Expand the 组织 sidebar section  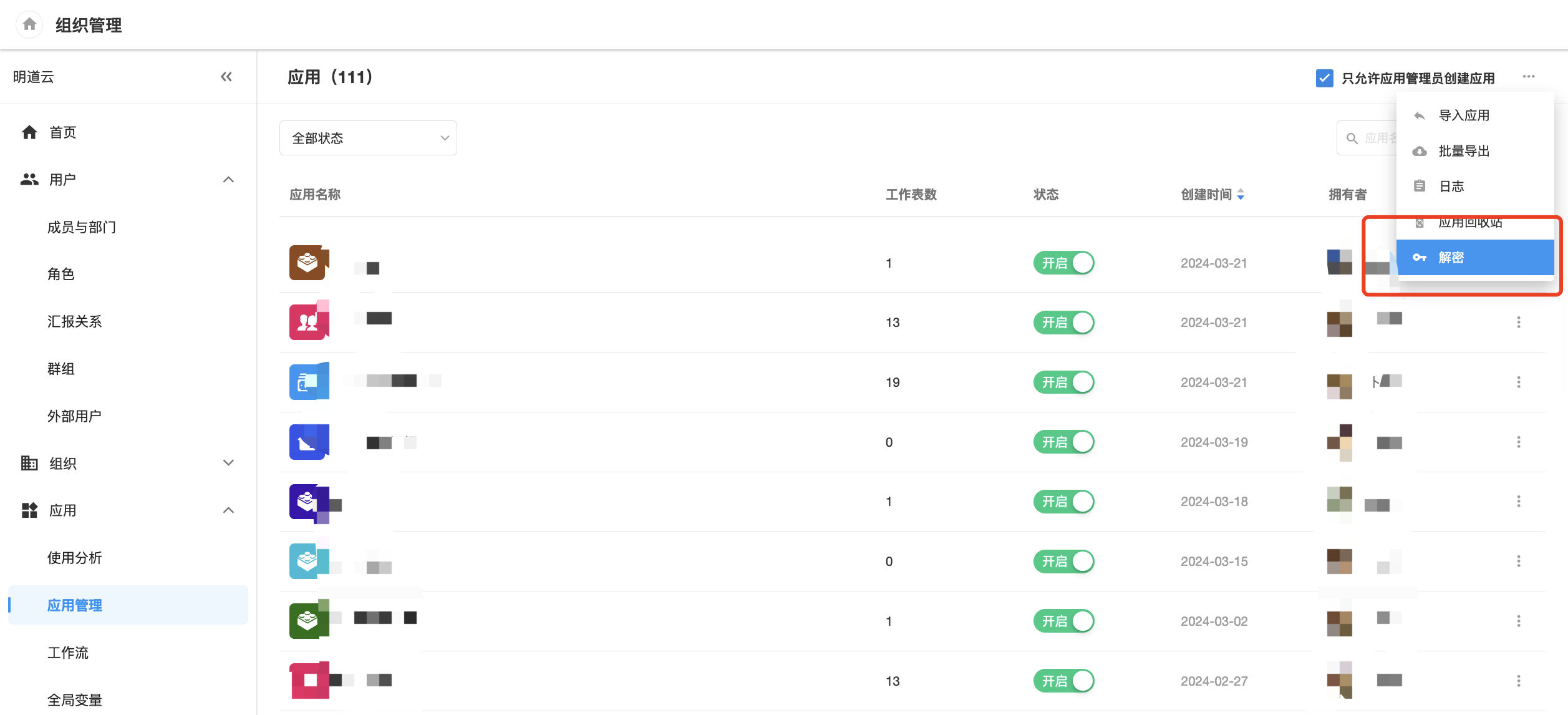[228, 463]
